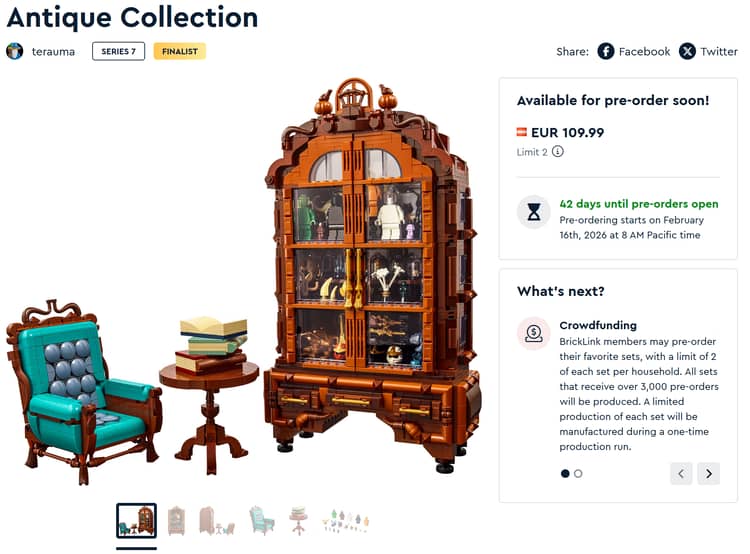Screen dimensions: 750x554
Task: Go to previous What's next slide
Action: coord(681,474)
